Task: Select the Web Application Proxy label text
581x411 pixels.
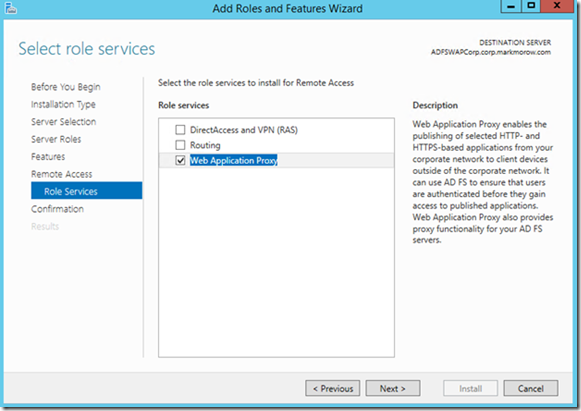Action: 234,160
